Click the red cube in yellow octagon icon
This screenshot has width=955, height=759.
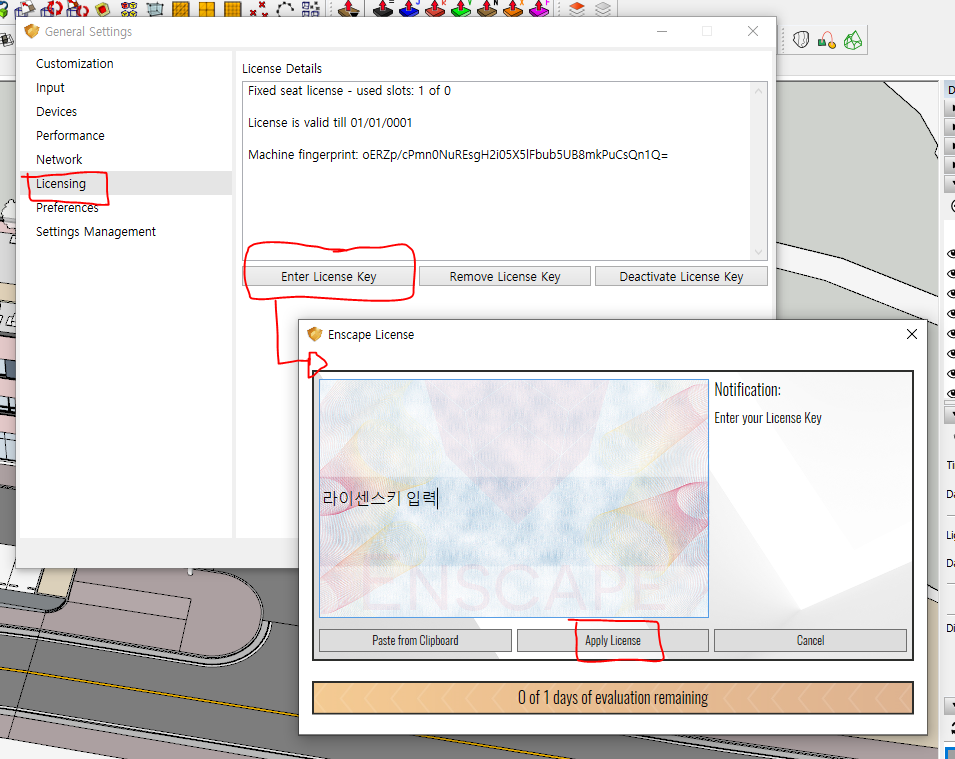pos(102,9)
